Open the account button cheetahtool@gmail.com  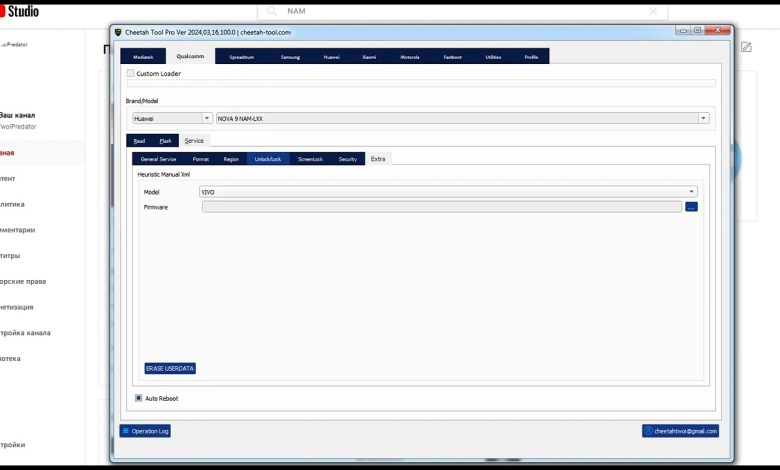coord(680,431)
